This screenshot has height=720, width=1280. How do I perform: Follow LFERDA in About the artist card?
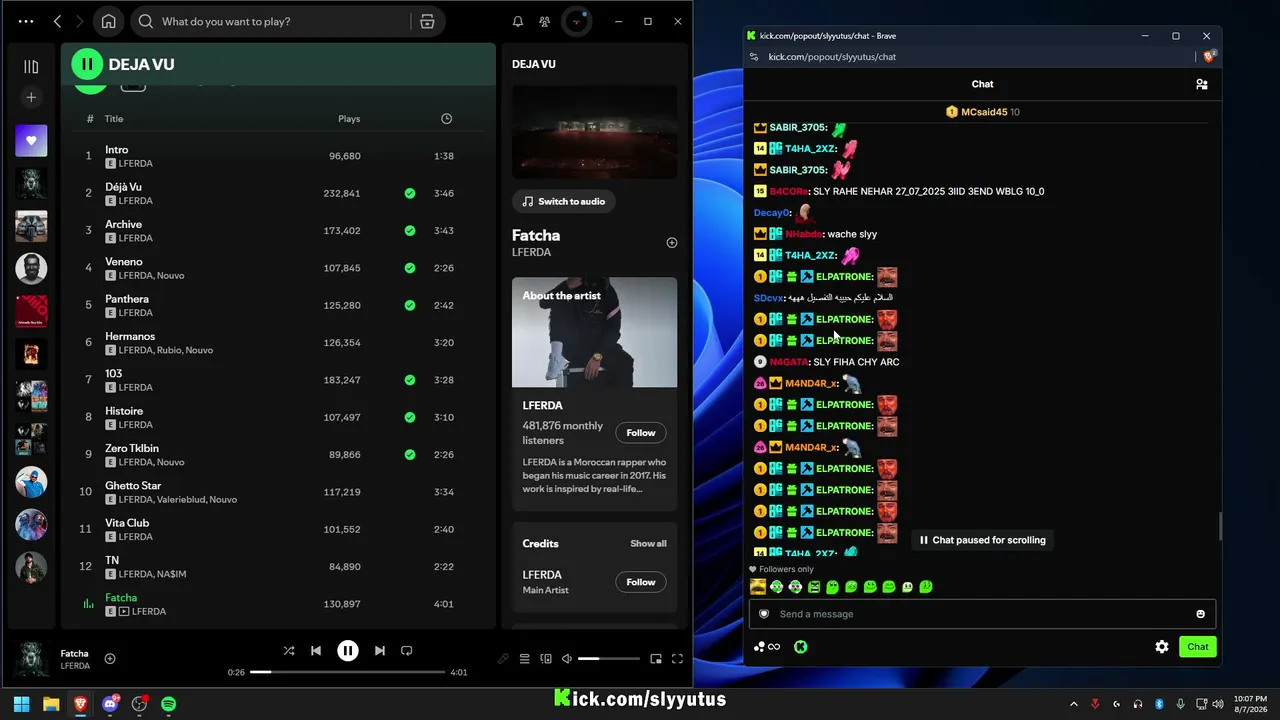point(641,433)
